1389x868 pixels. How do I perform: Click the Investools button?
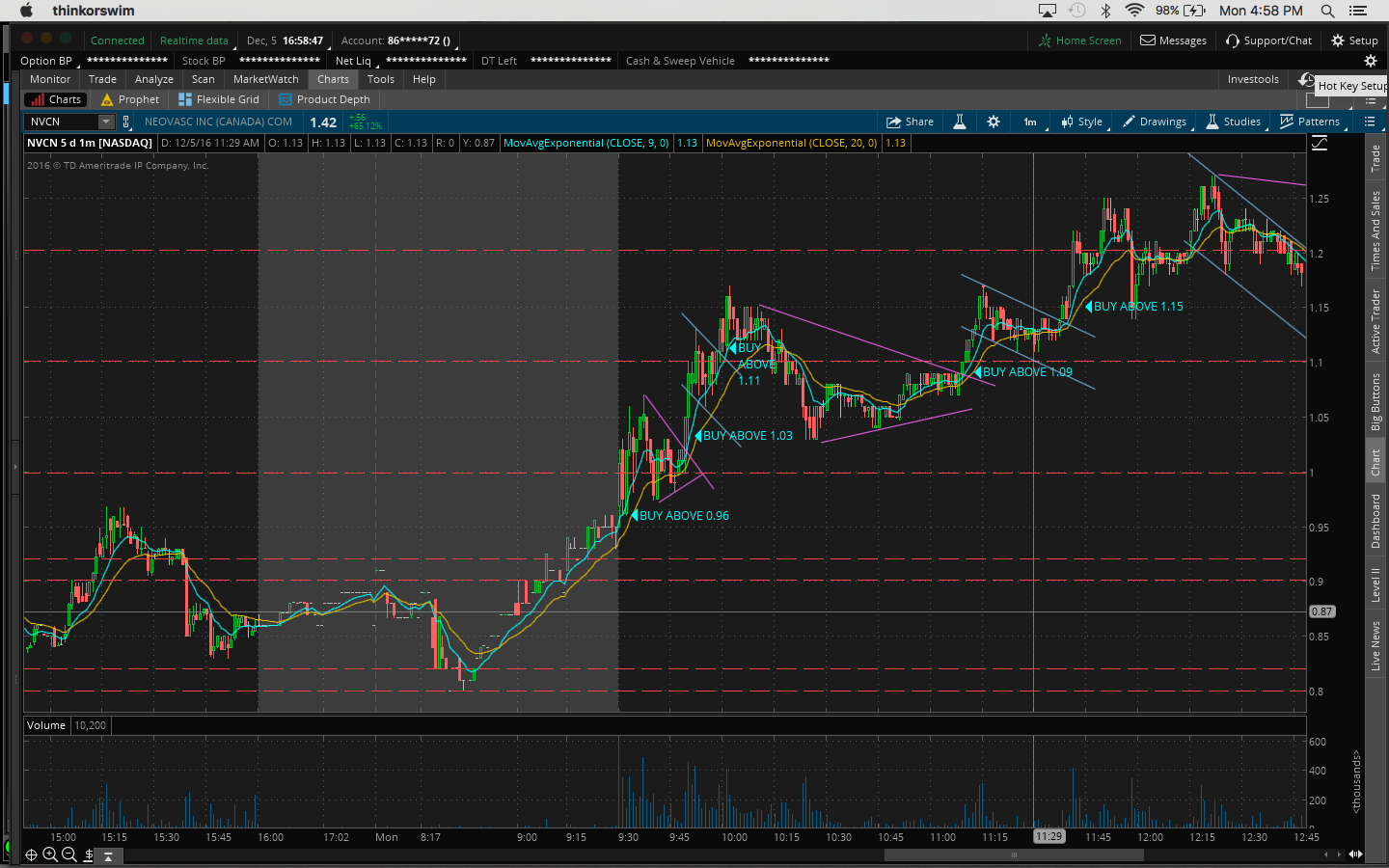click(1253, 79)
